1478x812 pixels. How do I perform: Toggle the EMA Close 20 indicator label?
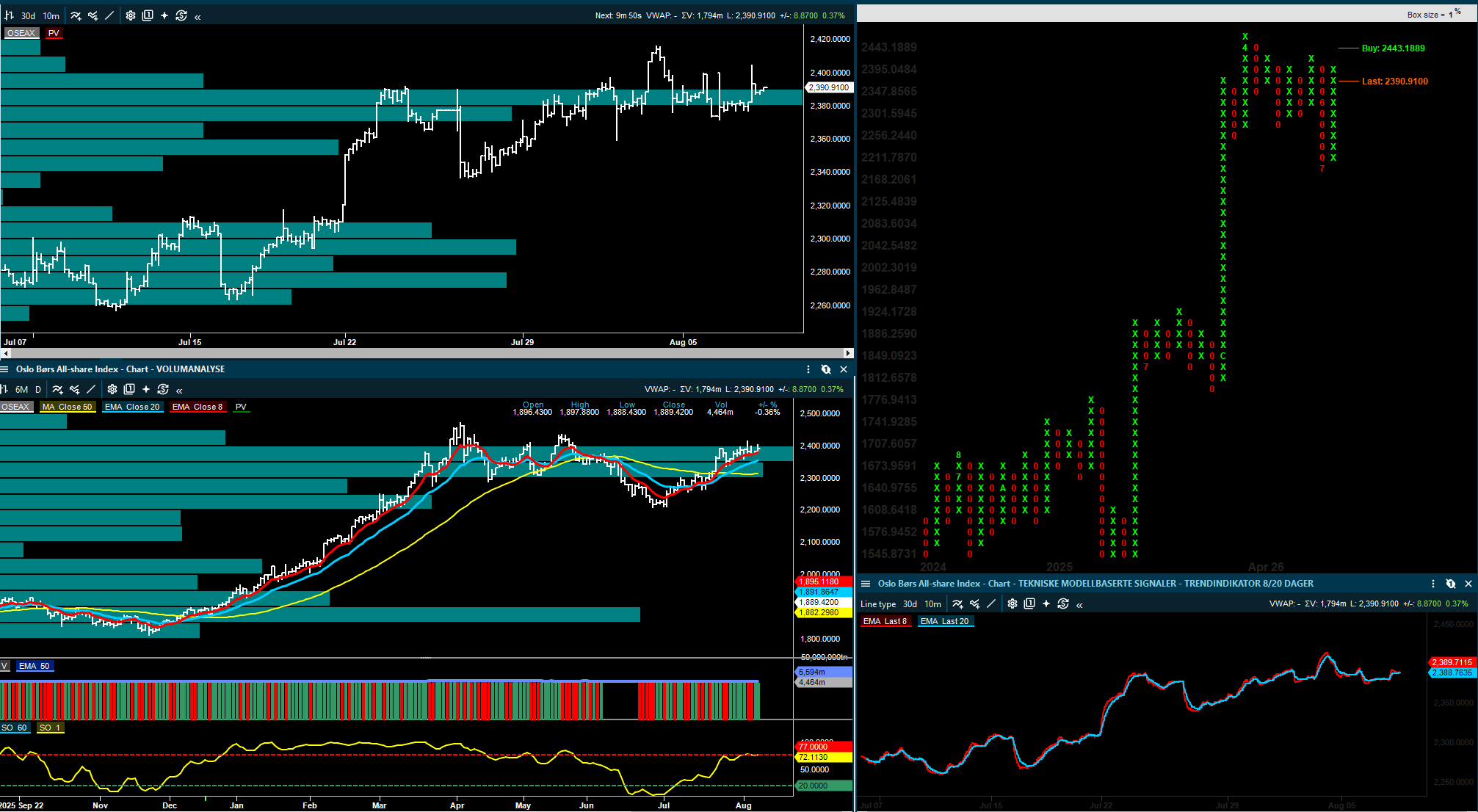(x=132, y=407)
